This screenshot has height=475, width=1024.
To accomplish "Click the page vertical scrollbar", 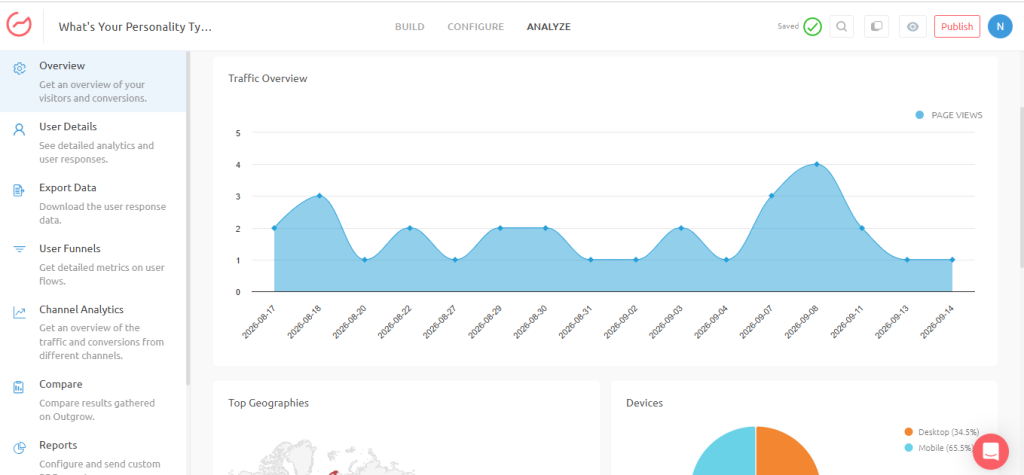I will (x=1021, y=186).
